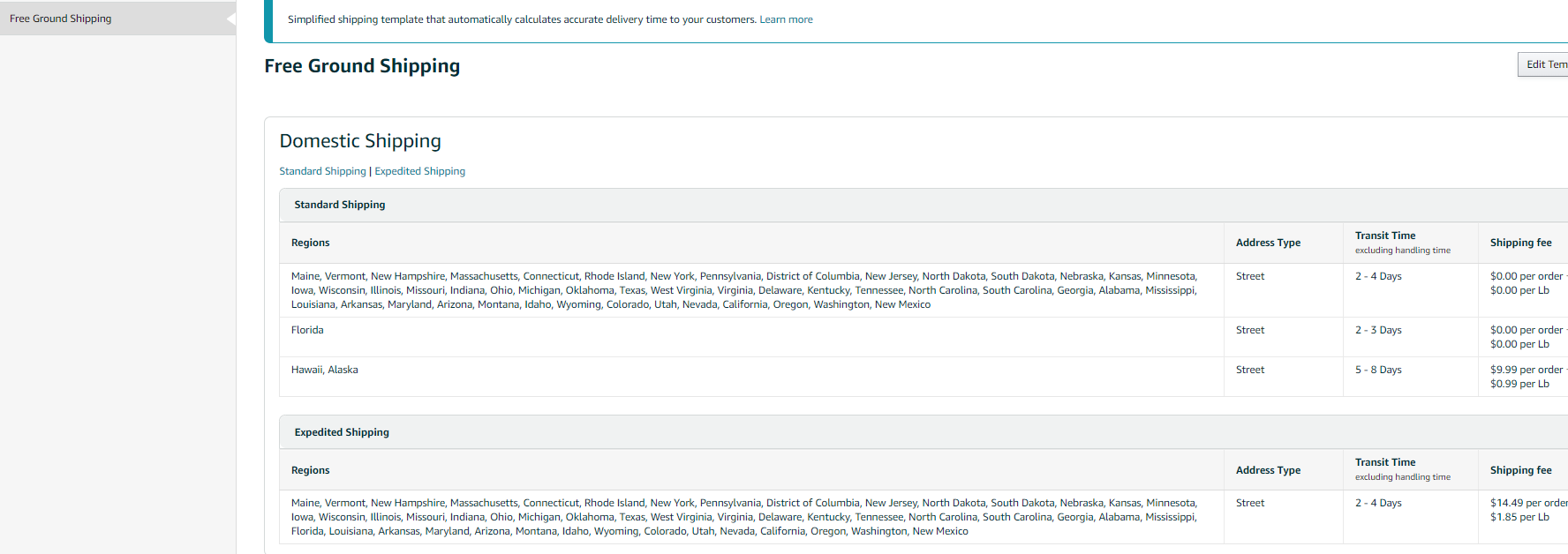1568x554 pixels.
Task: Click the $9.99 per order fee
Action: click(1527, 370)
